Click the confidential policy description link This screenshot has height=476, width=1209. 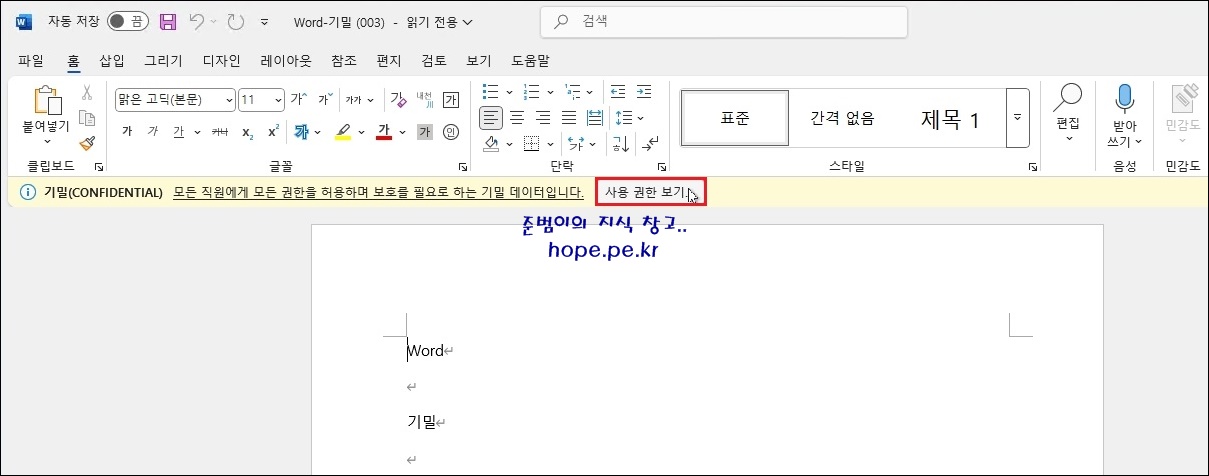click(378, 192)
